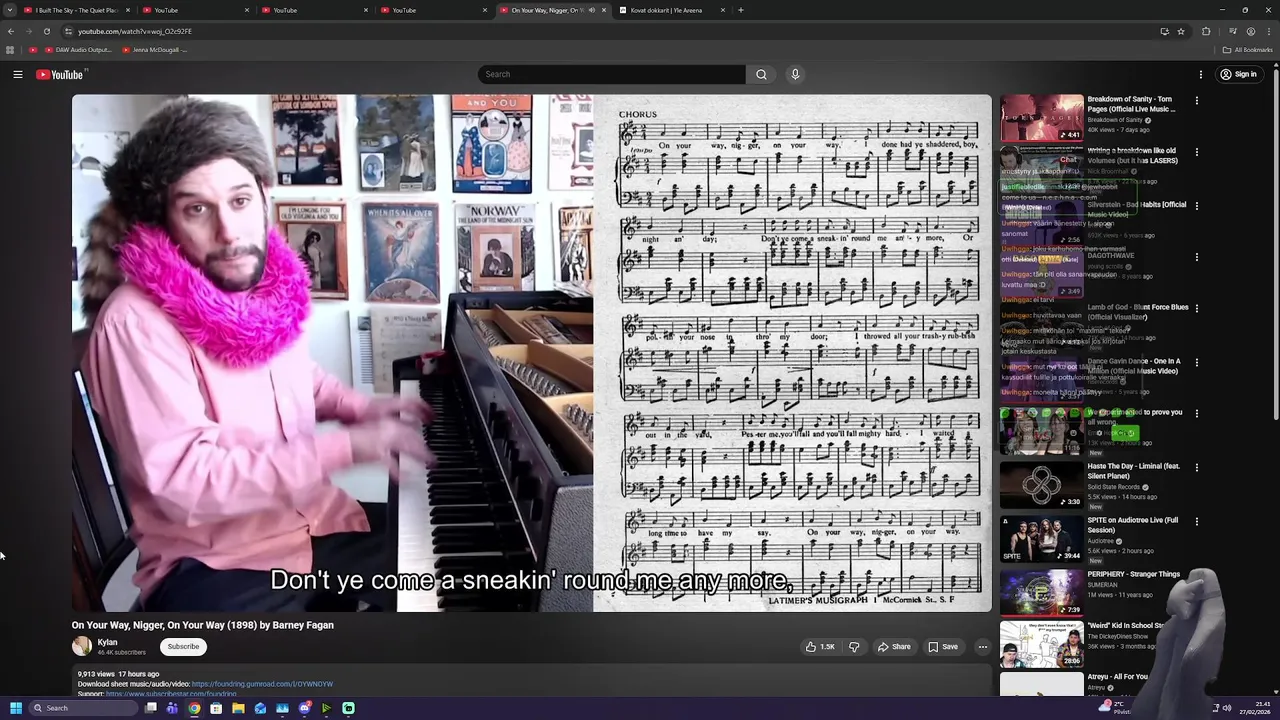This screenshot has height=720, width=1280.
Task: Open YouTube settings three-dot menu beside Sign in
Action: click(x=1201, y=74)
